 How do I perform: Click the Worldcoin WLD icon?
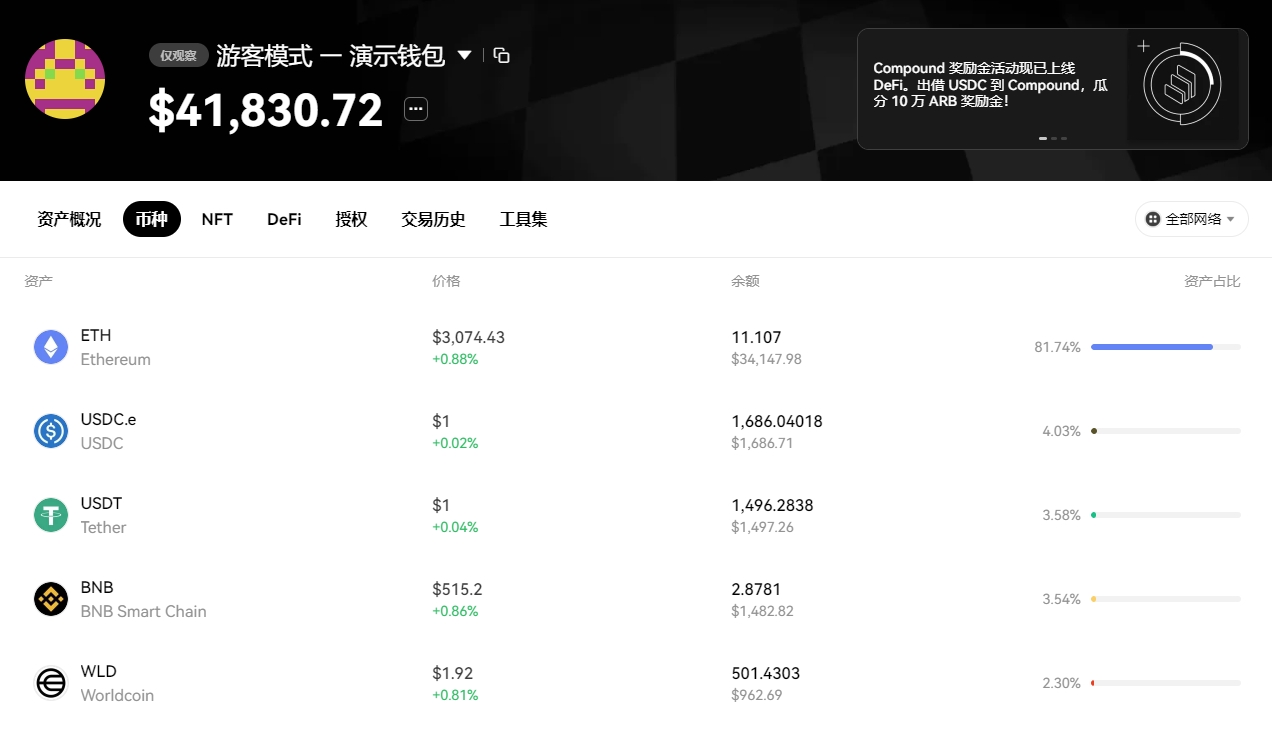click(51, 683)
